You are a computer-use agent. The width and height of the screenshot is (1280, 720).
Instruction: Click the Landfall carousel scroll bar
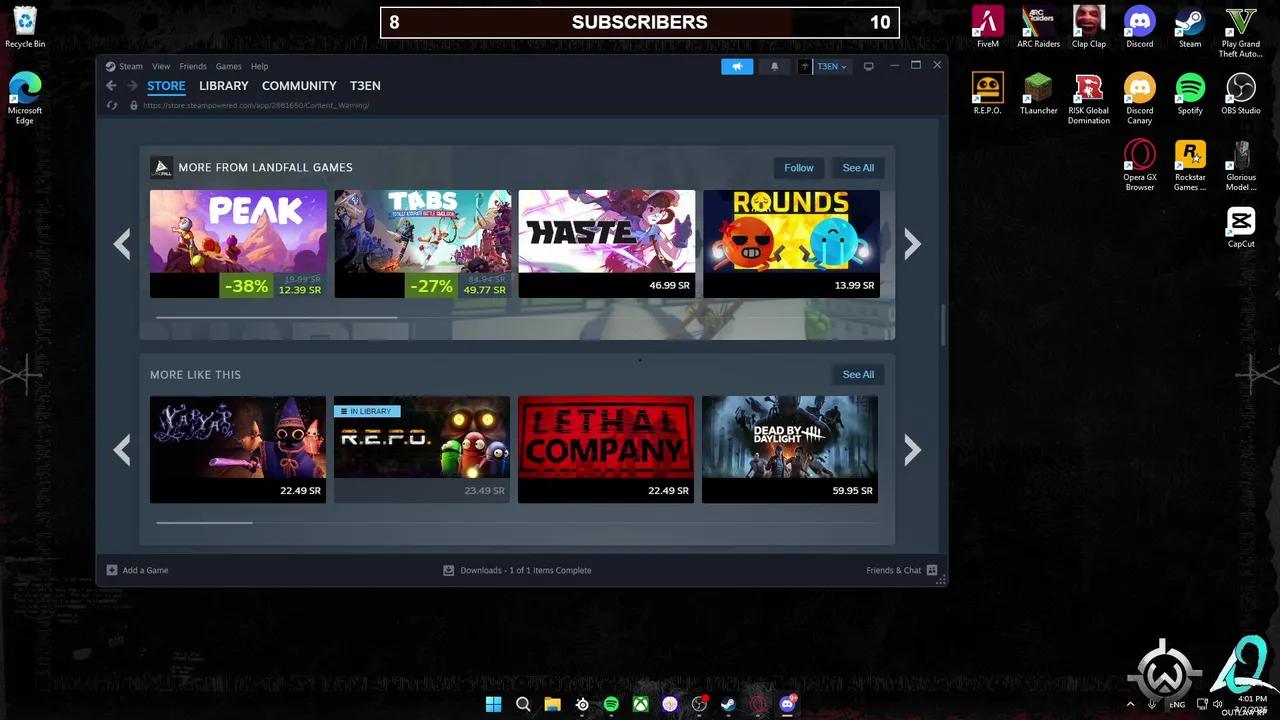click(x=277, y=317)
